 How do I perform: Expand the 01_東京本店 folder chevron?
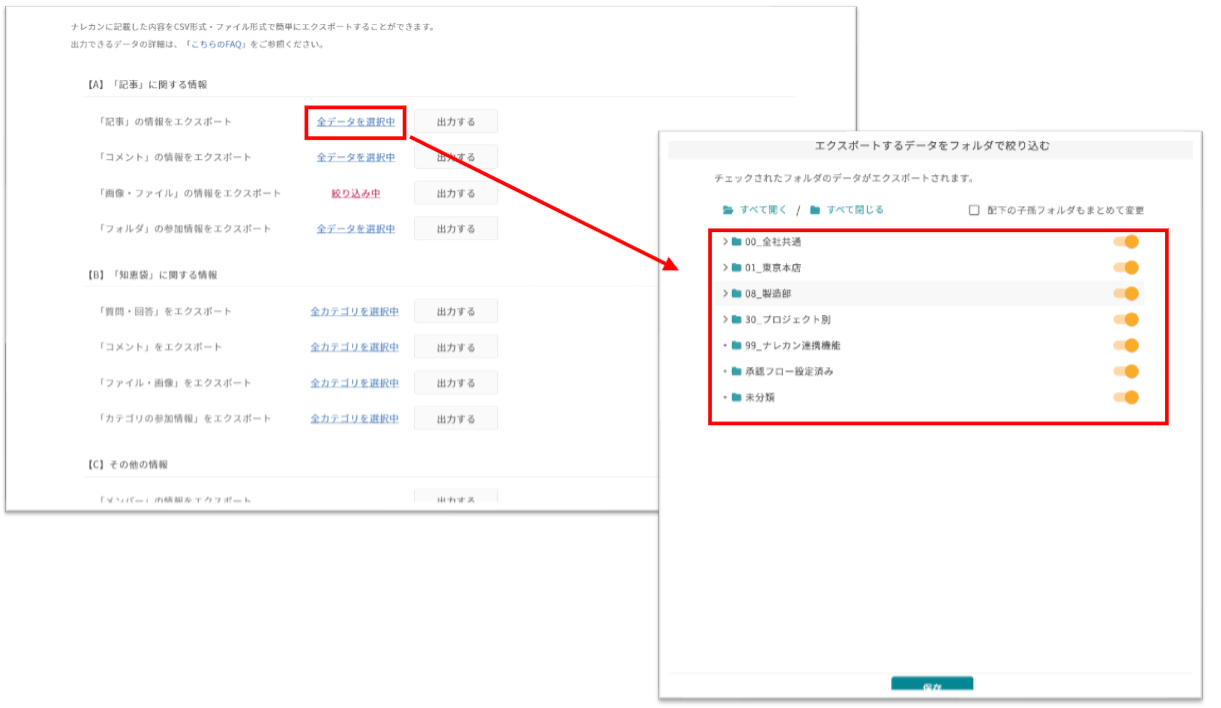[725, 268]
